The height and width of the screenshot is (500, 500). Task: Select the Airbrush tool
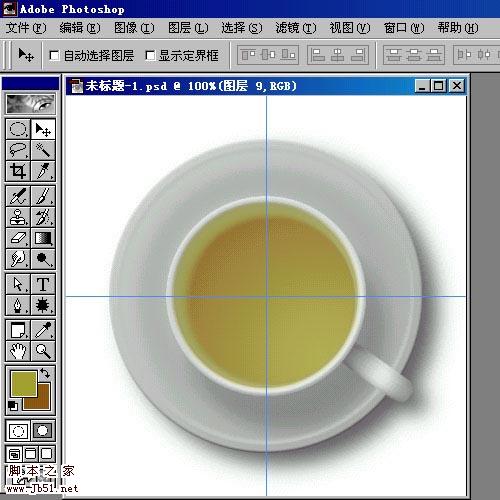tap(18, 196)
